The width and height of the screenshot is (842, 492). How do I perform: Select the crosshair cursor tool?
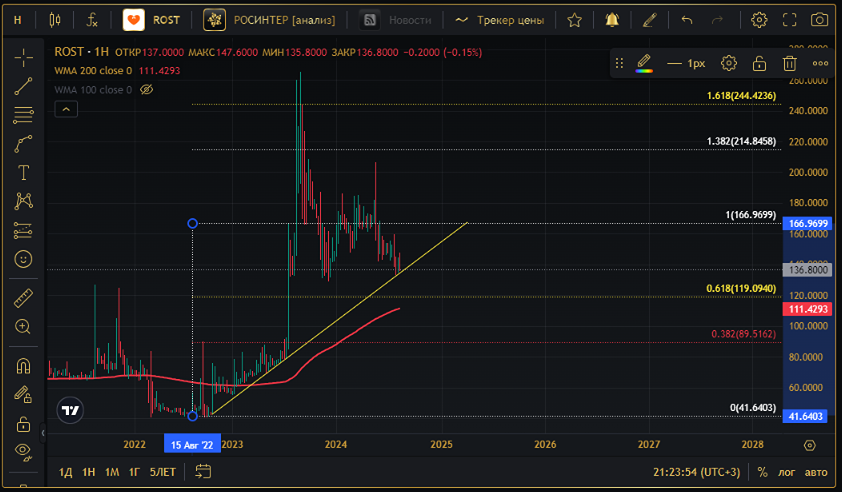(x=23, y=57)
